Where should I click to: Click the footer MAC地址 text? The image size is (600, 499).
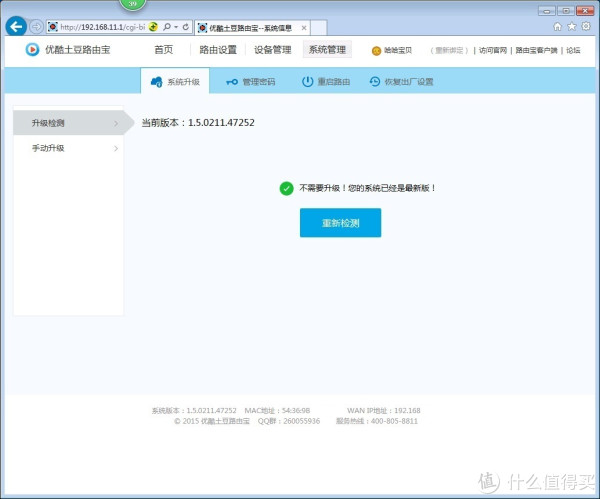(x=277, y=411)
